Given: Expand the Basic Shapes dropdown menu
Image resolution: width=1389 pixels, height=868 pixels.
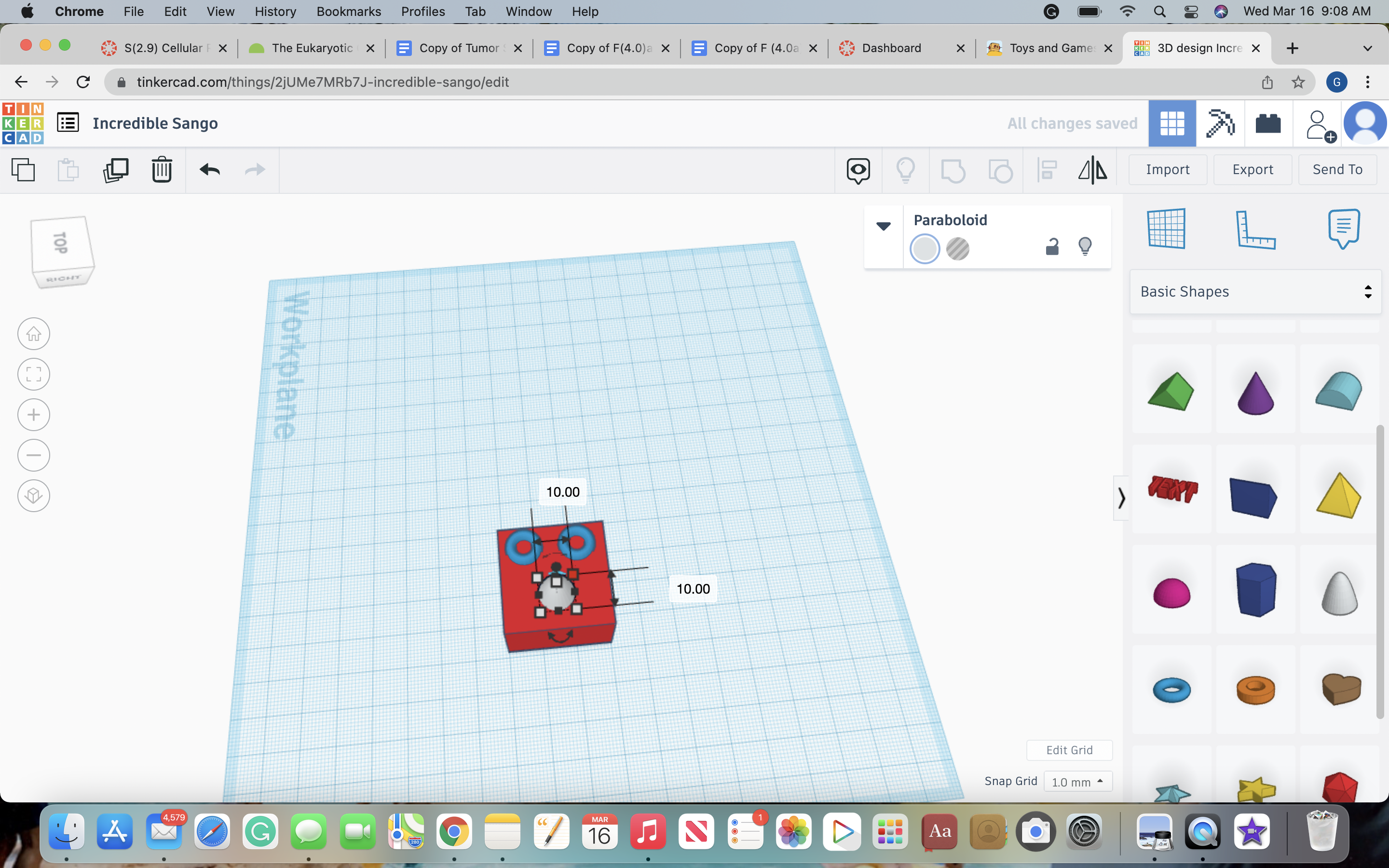Looking at the screenshot, I should coord(1255,291).
